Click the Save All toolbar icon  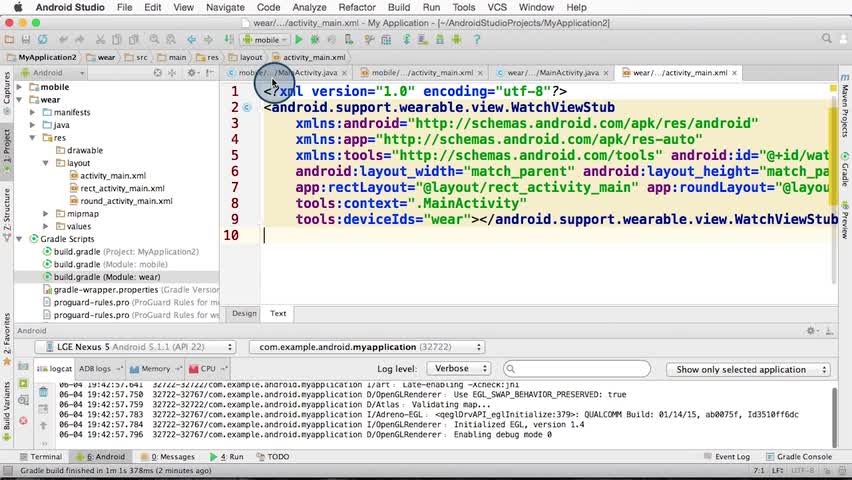click(26, 40)
